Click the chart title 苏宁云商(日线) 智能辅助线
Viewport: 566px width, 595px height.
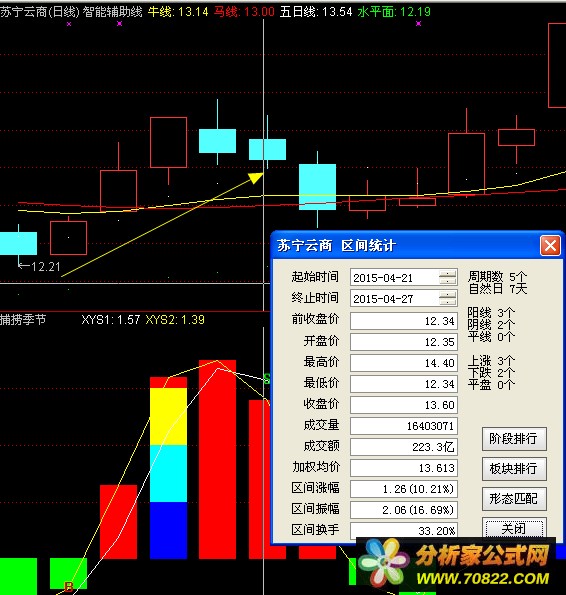tap(71, 12)
